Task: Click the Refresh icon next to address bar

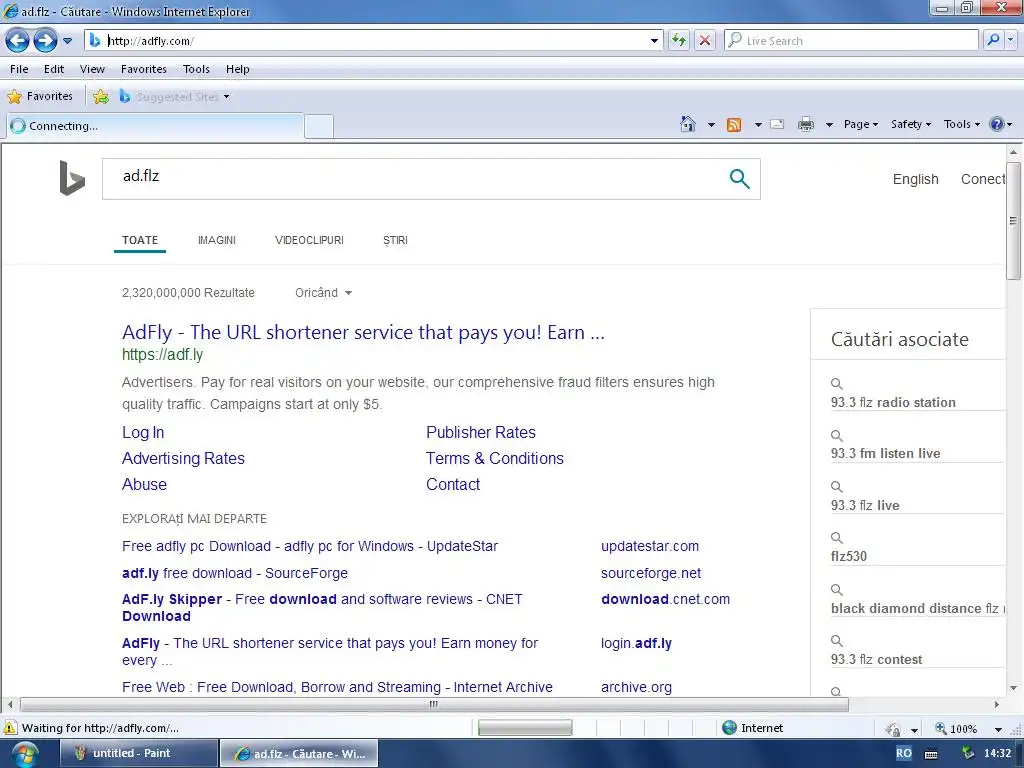Action: point(679,40)
